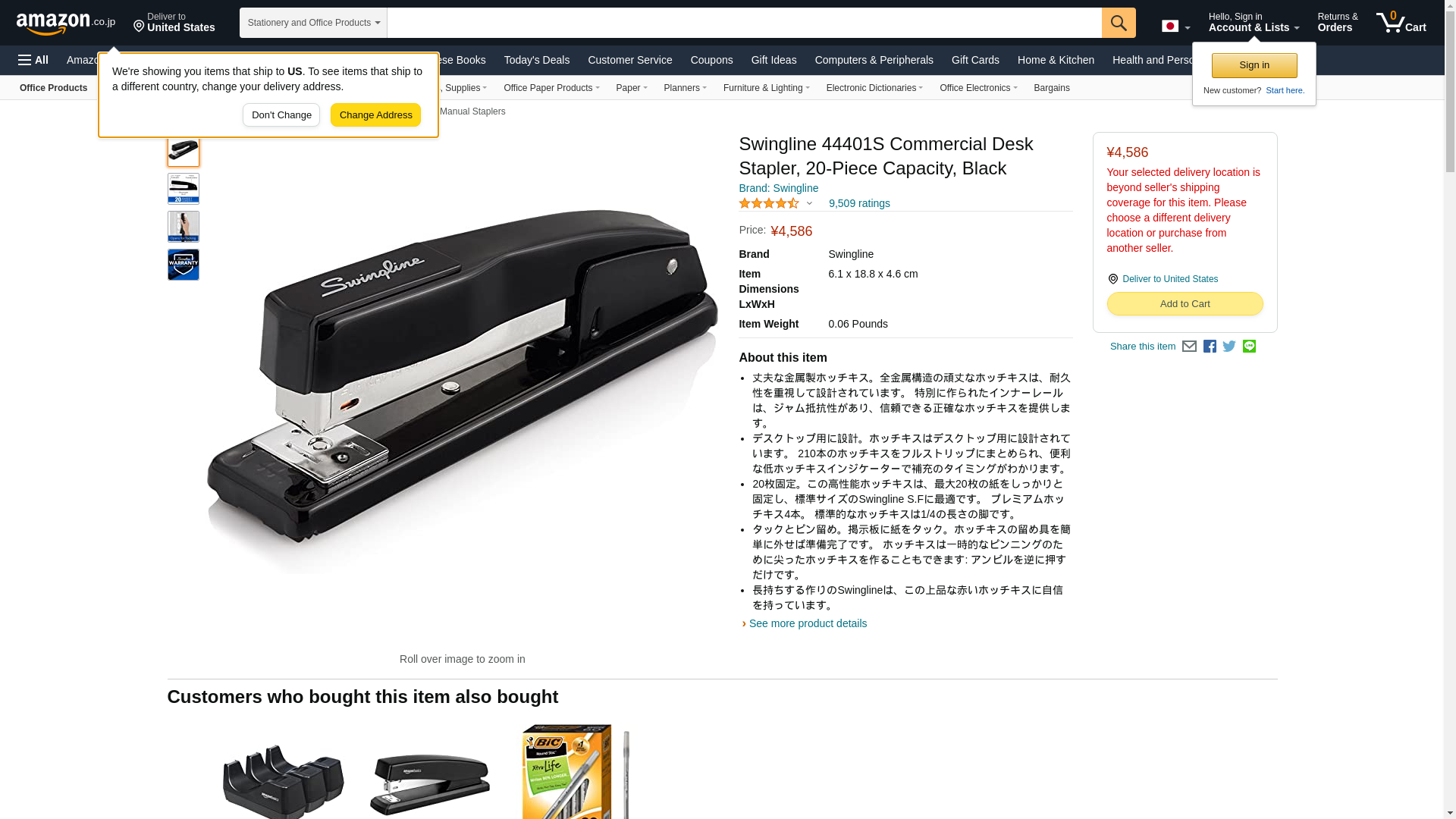Open the Office Paper Products menu
1456x819 pixels.
551,88
